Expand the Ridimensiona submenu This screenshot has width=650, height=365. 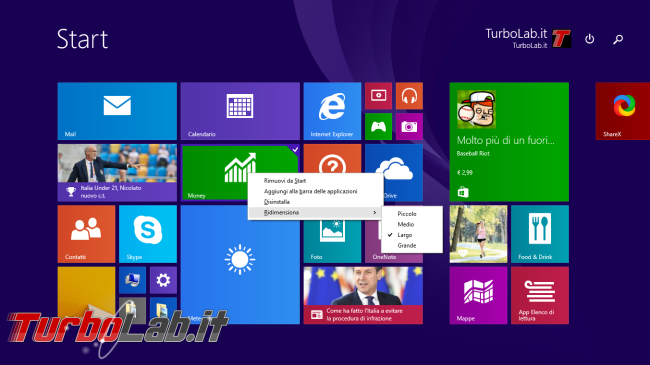click(x=315, y=212)
